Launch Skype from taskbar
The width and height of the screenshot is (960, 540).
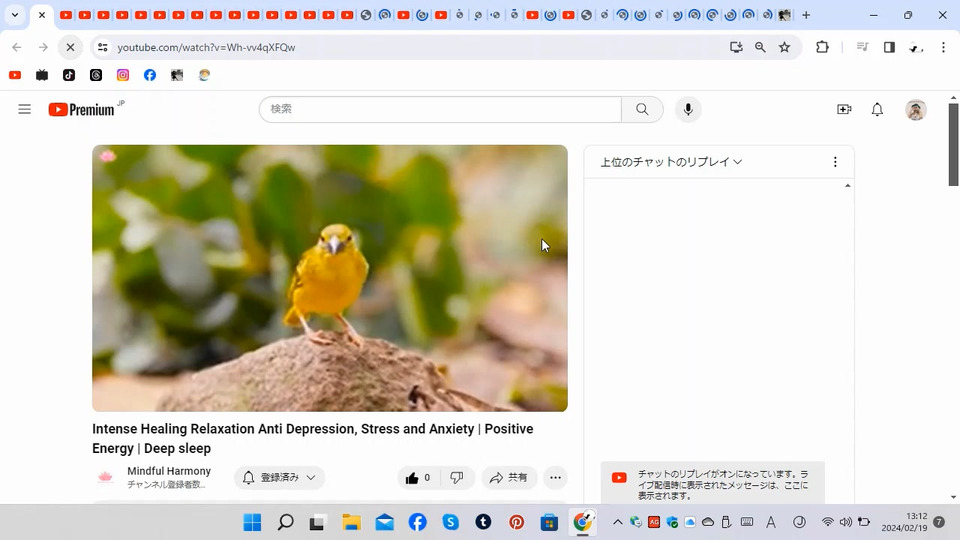[x=451, y=522]
